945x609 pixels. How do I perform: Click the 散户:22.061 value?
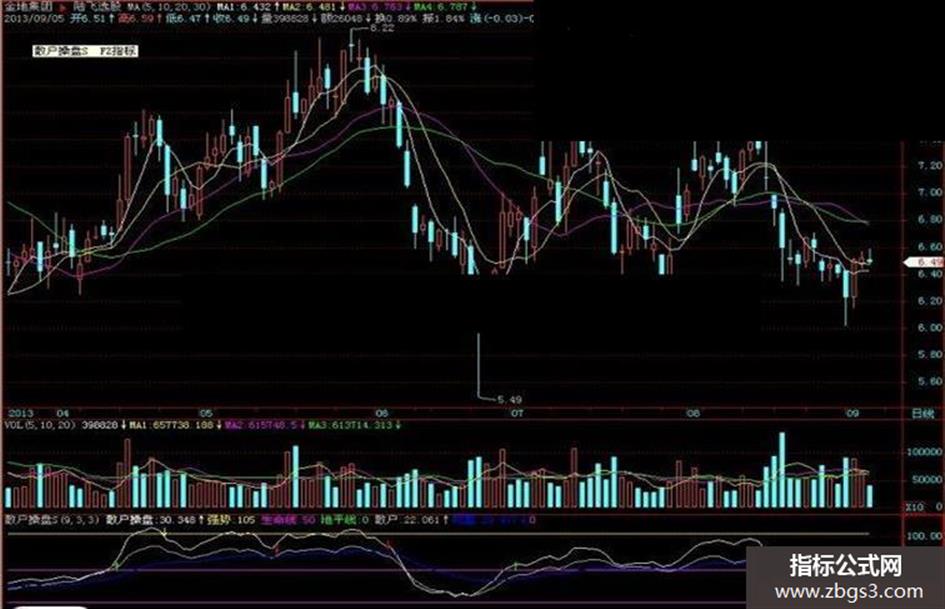click(x=407, y=519)
